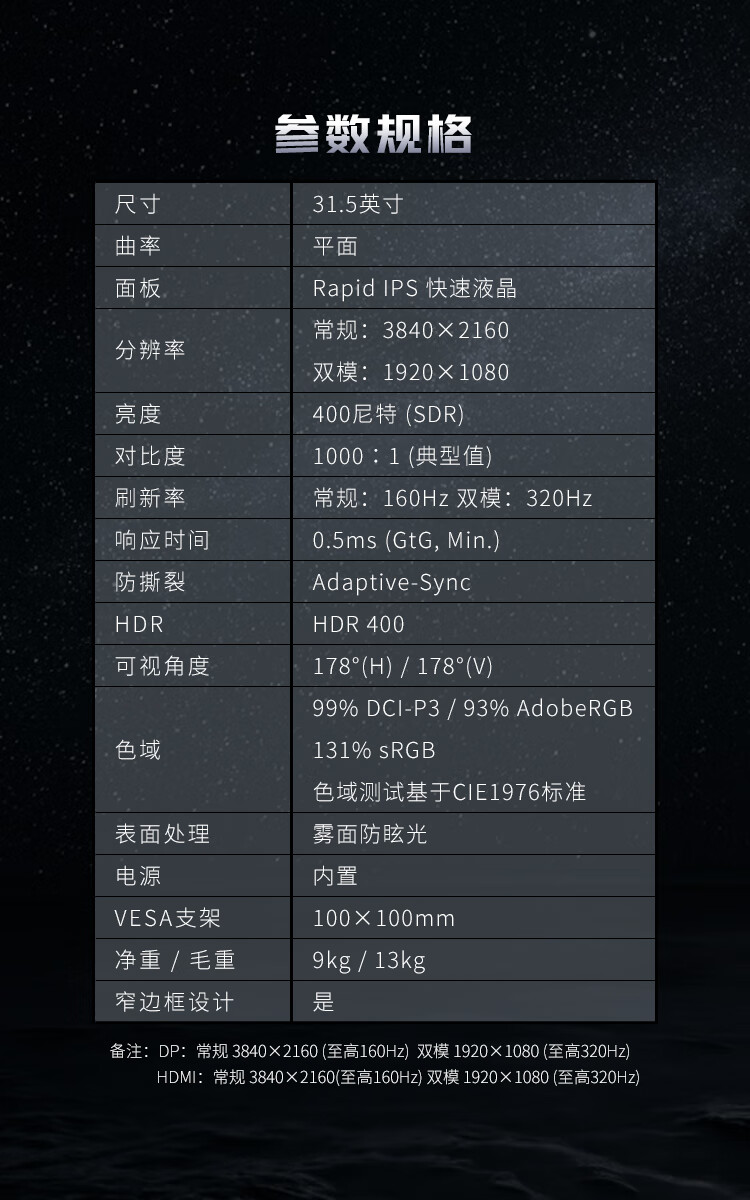Viewport: 750px width, 1200px height.
Task: Click the 参数规格 title heading
Action: [x=374, y=135]
